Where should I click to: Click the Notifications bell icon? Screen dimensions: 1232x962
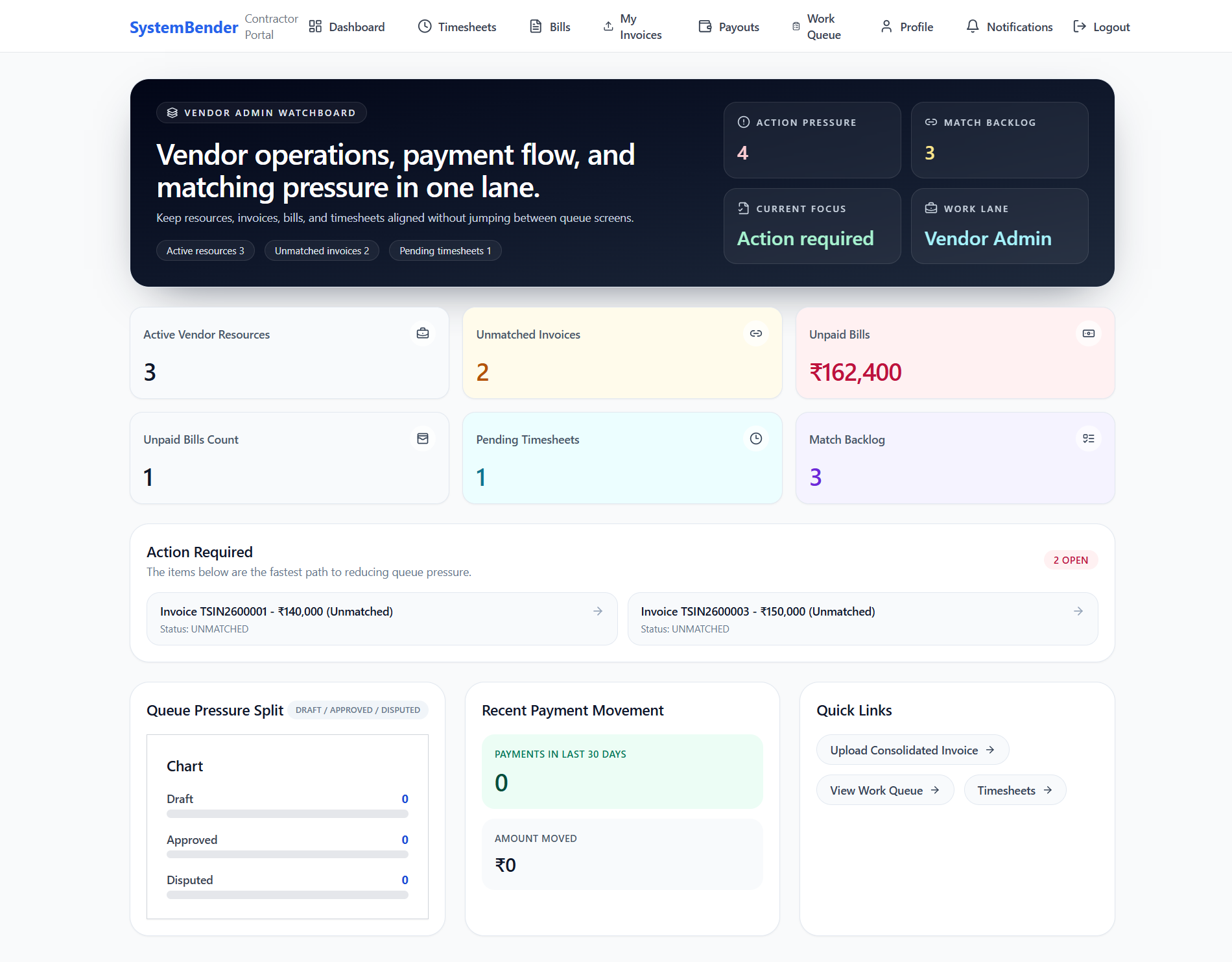[x=973, y=27]
